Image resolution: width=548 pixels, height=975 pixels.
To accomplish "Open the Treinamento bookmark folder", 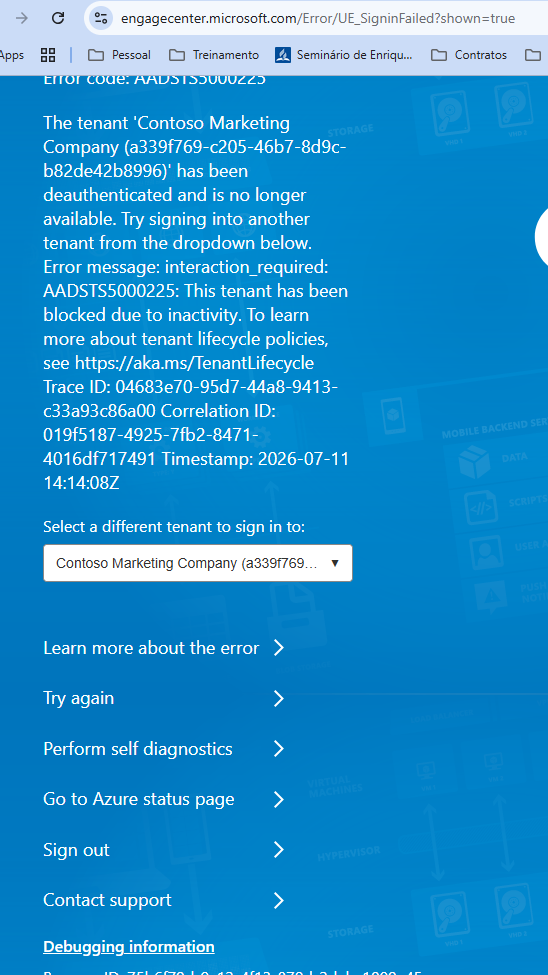I will 213,55.
